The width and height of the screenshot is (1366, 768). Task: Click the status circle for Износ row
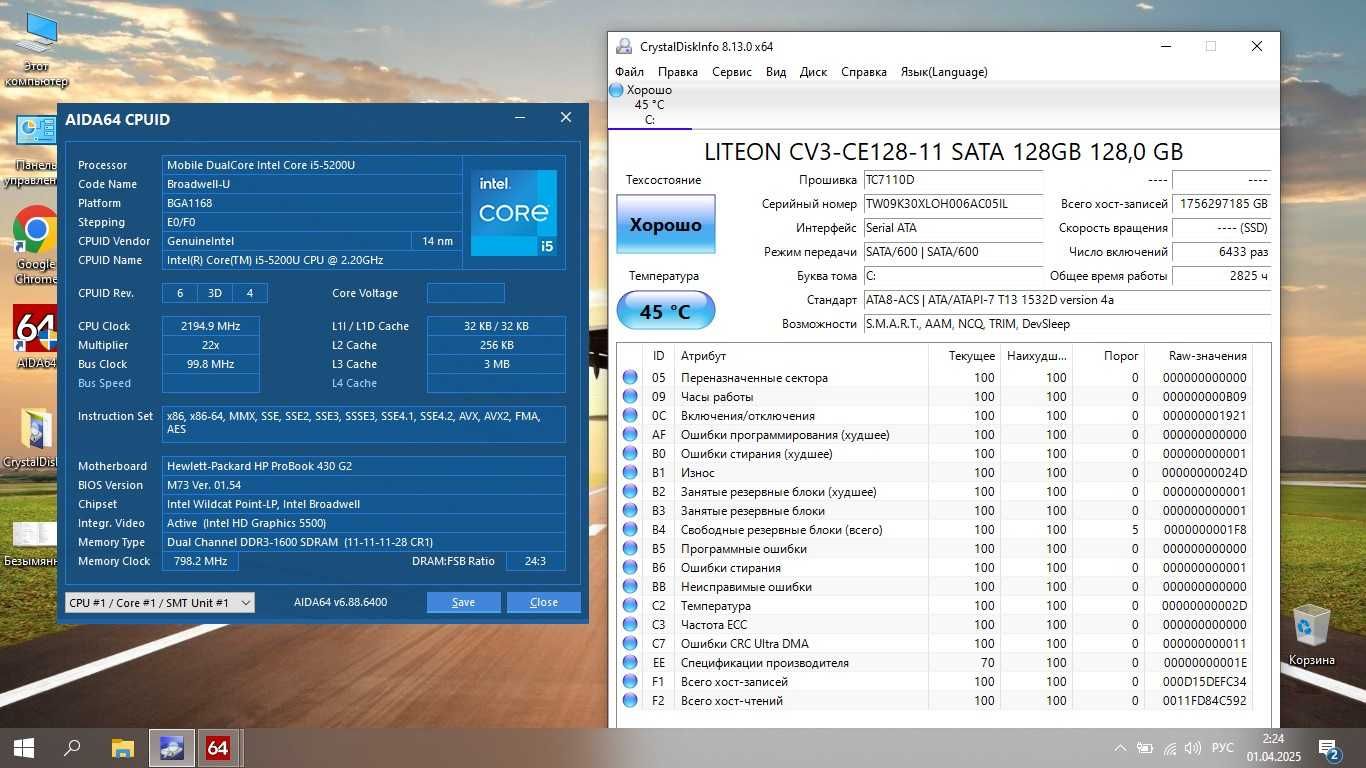[x=630, y=473]
